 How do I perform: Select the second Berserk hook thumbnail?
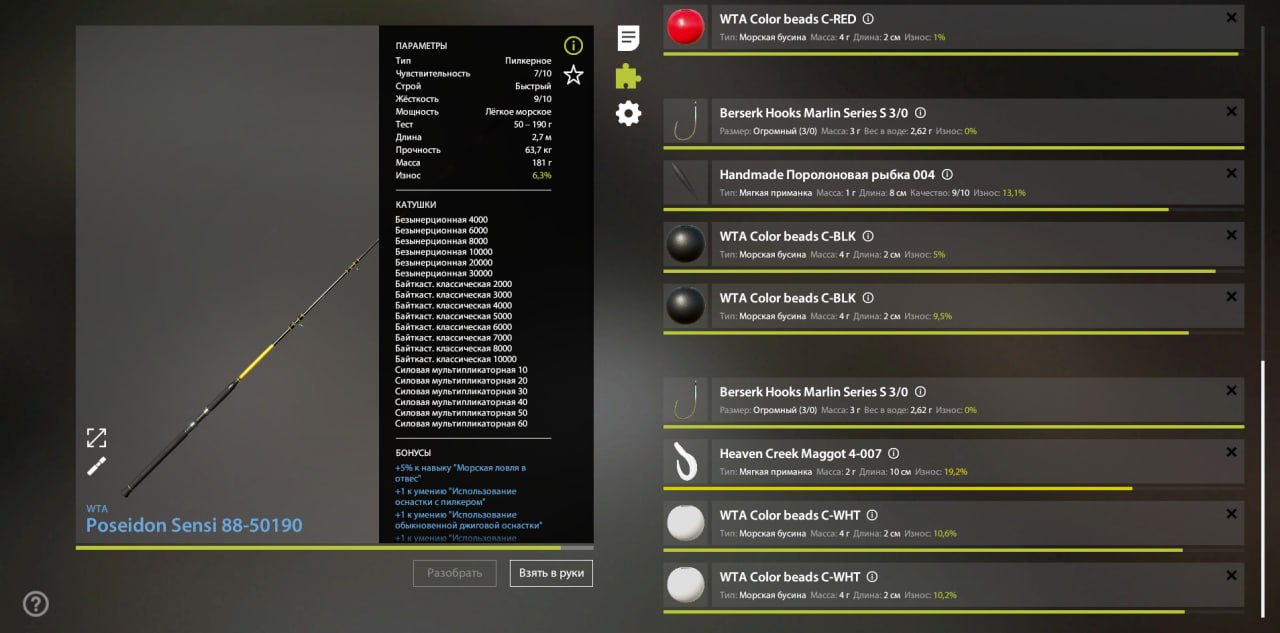(686, 400)
